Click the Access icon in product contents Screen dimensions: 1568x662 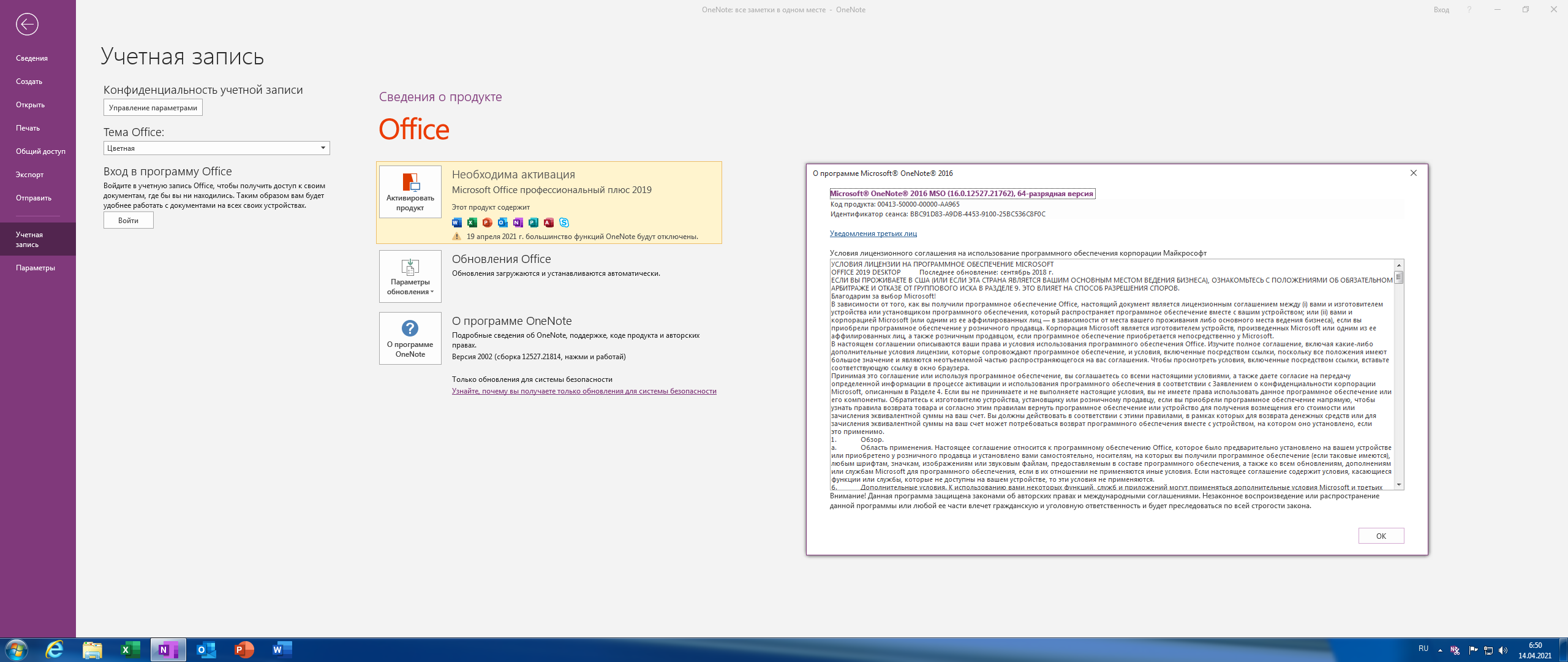[549, 223]
